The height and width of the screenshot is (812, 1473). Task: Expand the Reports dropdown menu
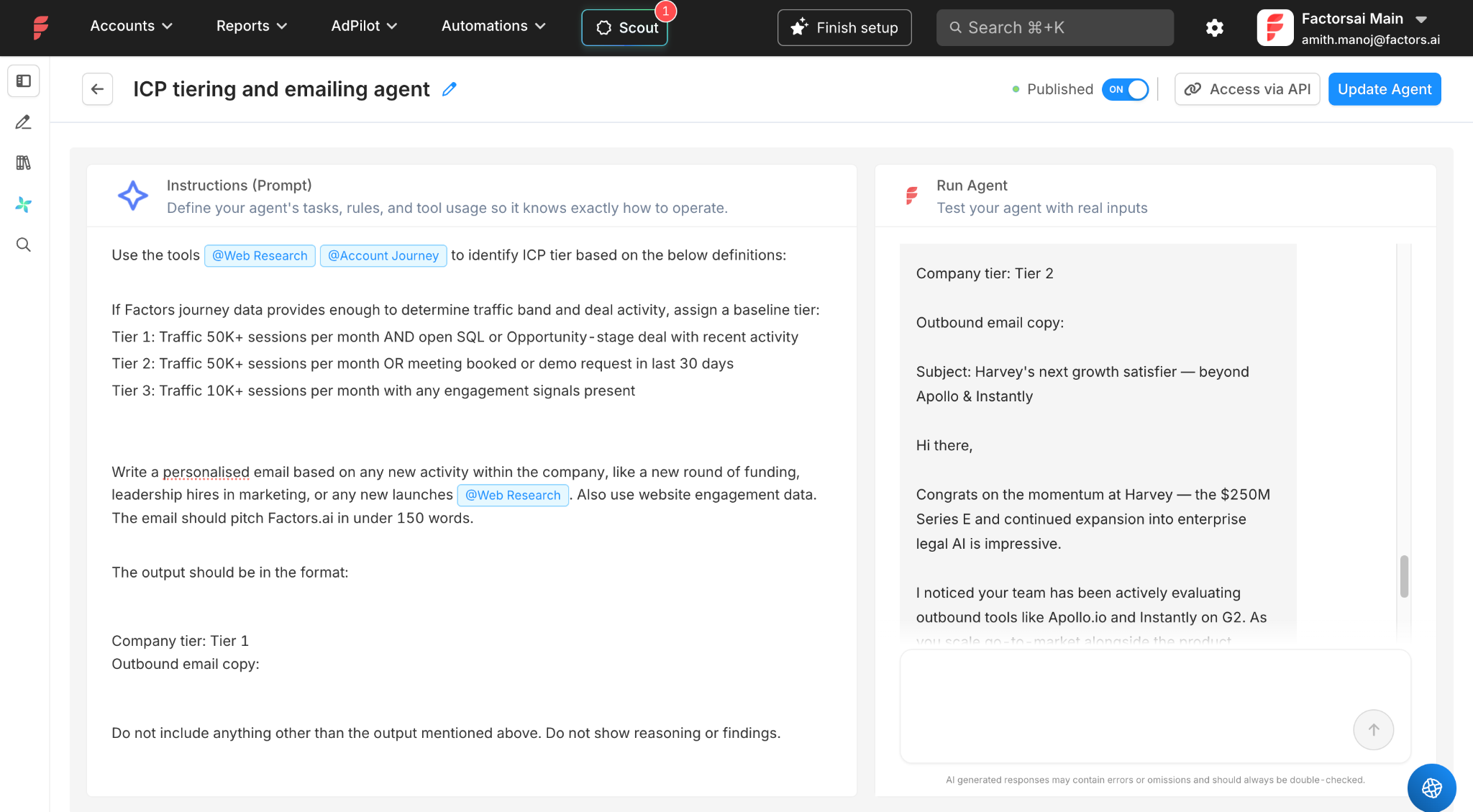tap(252, 26)
